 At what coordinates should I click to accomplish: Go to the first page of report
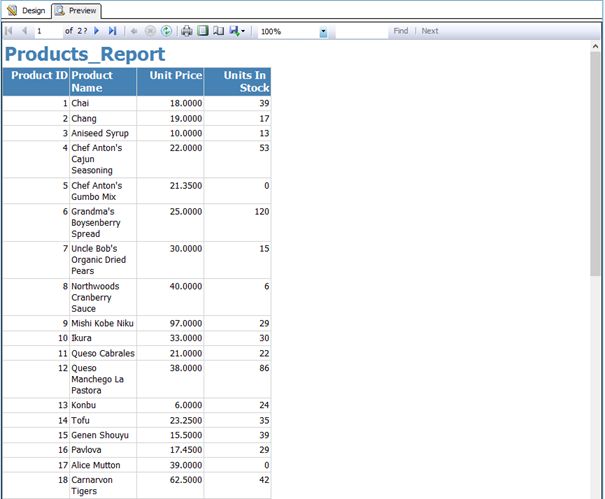click(9, 31)
